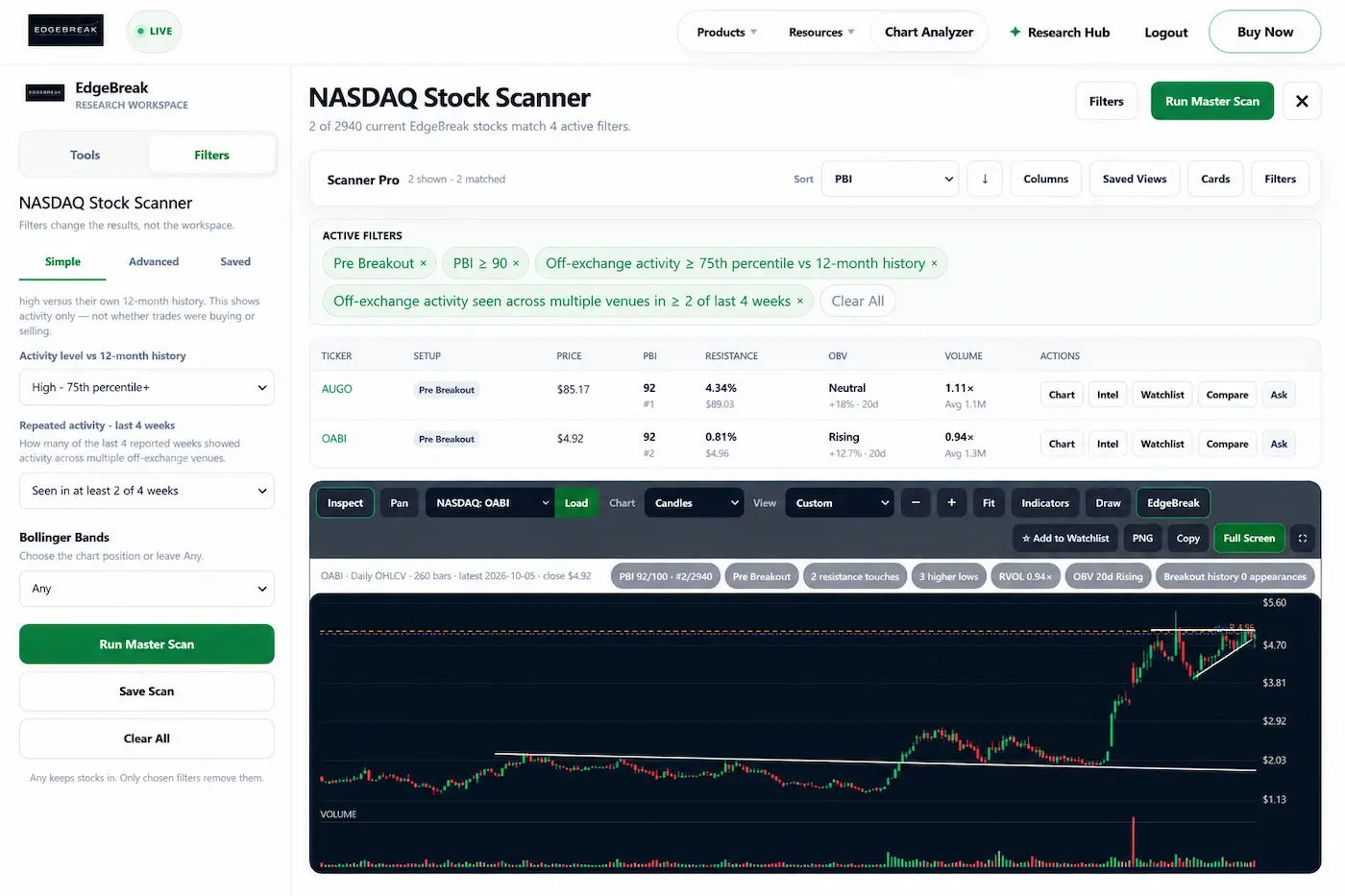Viewport: 1345px width, 896px height.
Task: Add AUGO row to Watchlist
Action: coord(1162,395)
